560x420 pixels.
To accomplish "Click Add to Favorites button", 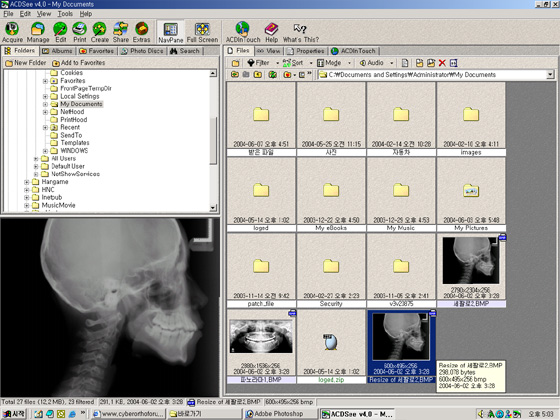I will [x=79, y=63].
